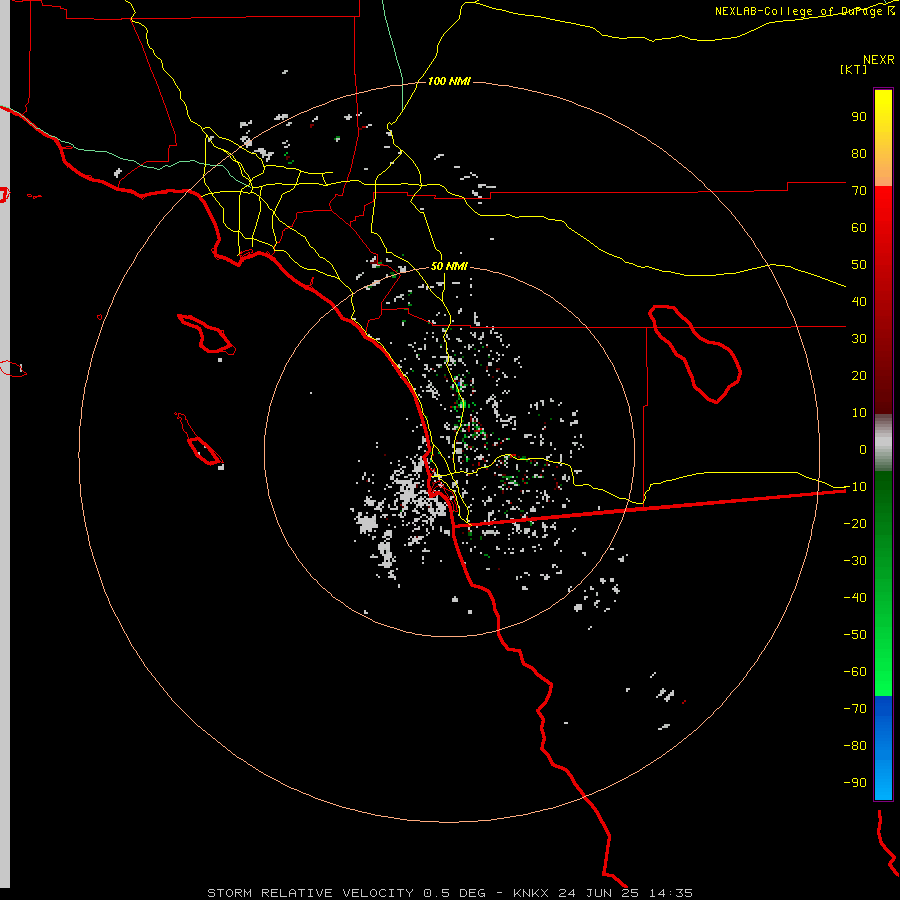The width and height of the screenshot is (900, 900).
Task: Click the 100 NMI range ring label
Action: tap(449, 81)
